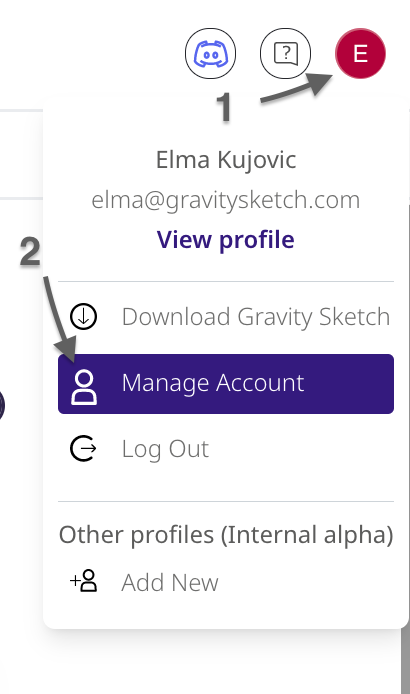The height and width of the screenshot is (694, 410).
Task: Click the log out arrow icon
Action: pyautogui.click(x=83, y=448)
